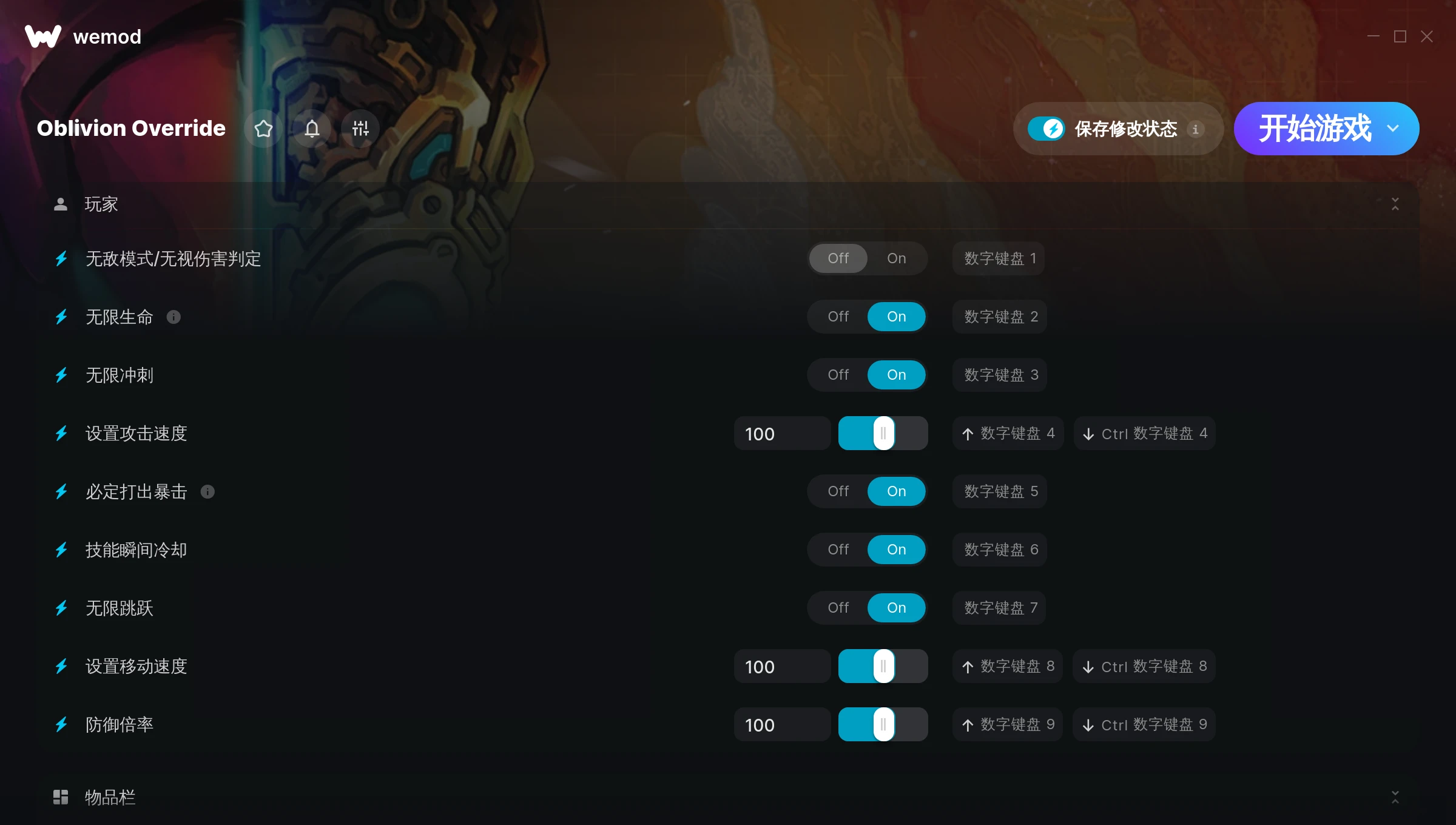
Task: Toggle the 保存修改状态 switch
Action: pos(1046,129)
